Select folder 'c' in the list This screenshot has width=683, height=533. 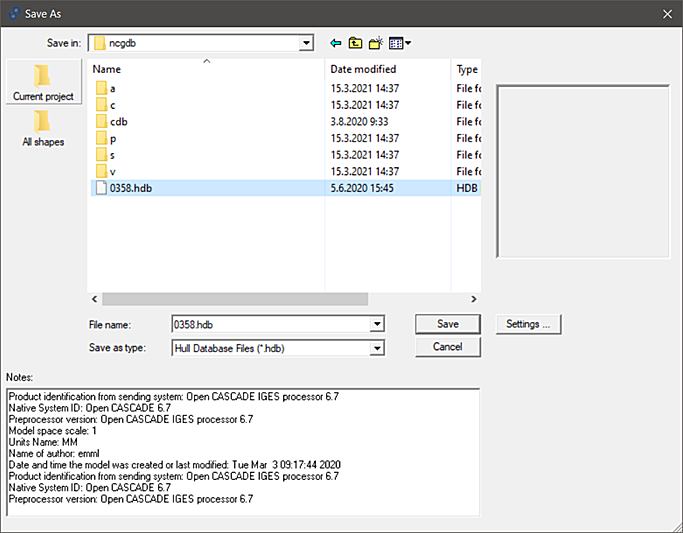click(112, 105)
